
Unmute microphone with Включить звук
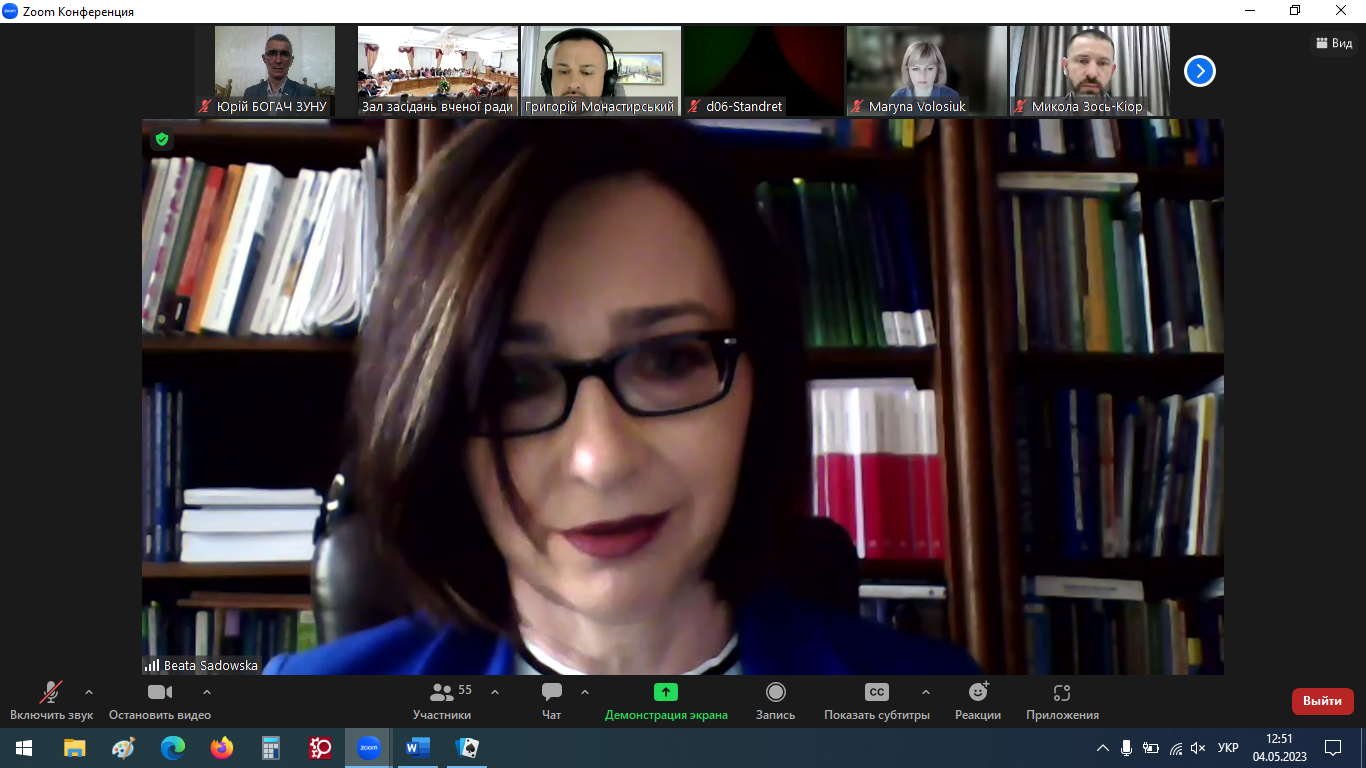click(x=51, y=701)
